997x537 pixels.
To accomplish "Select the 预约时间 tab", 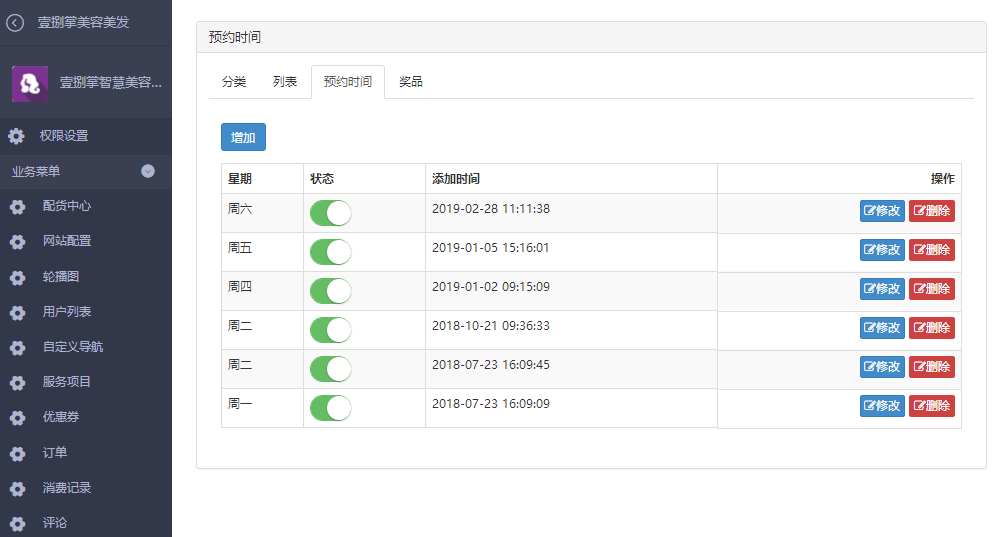I will (348, 82).
